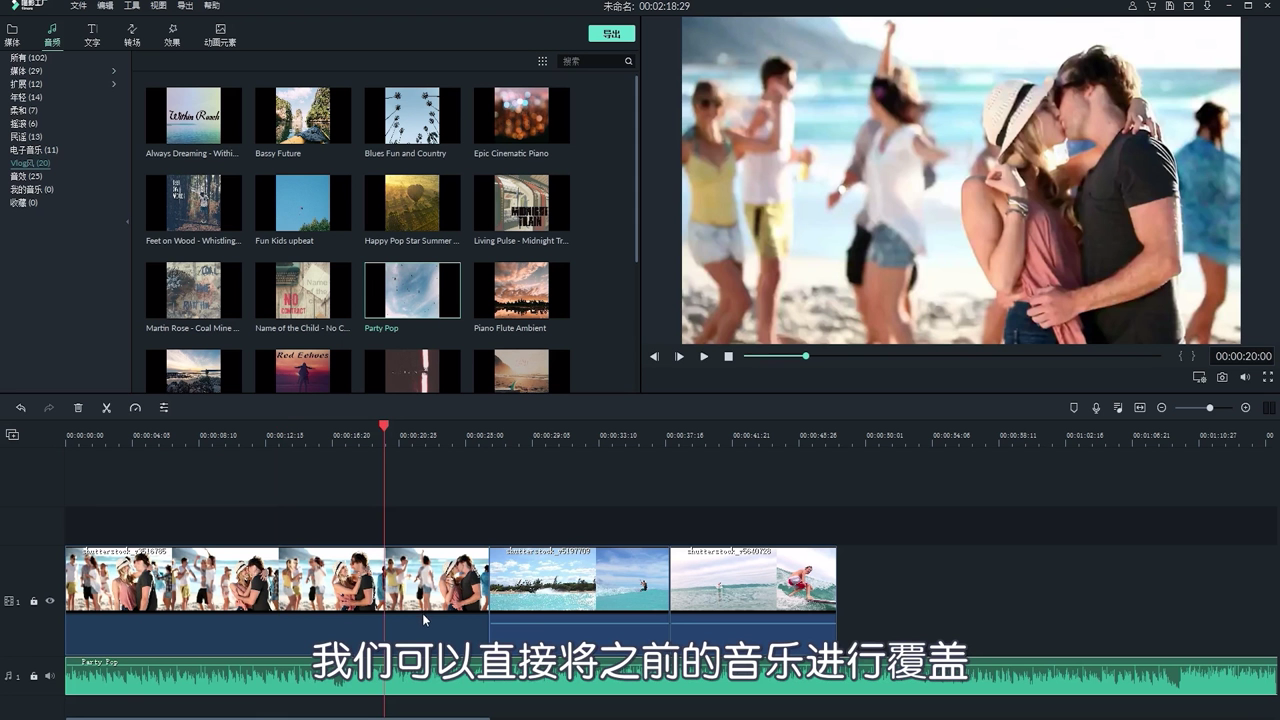Adjust the timeline zoom slider
1280x720 pixels.
point(1209,408)
